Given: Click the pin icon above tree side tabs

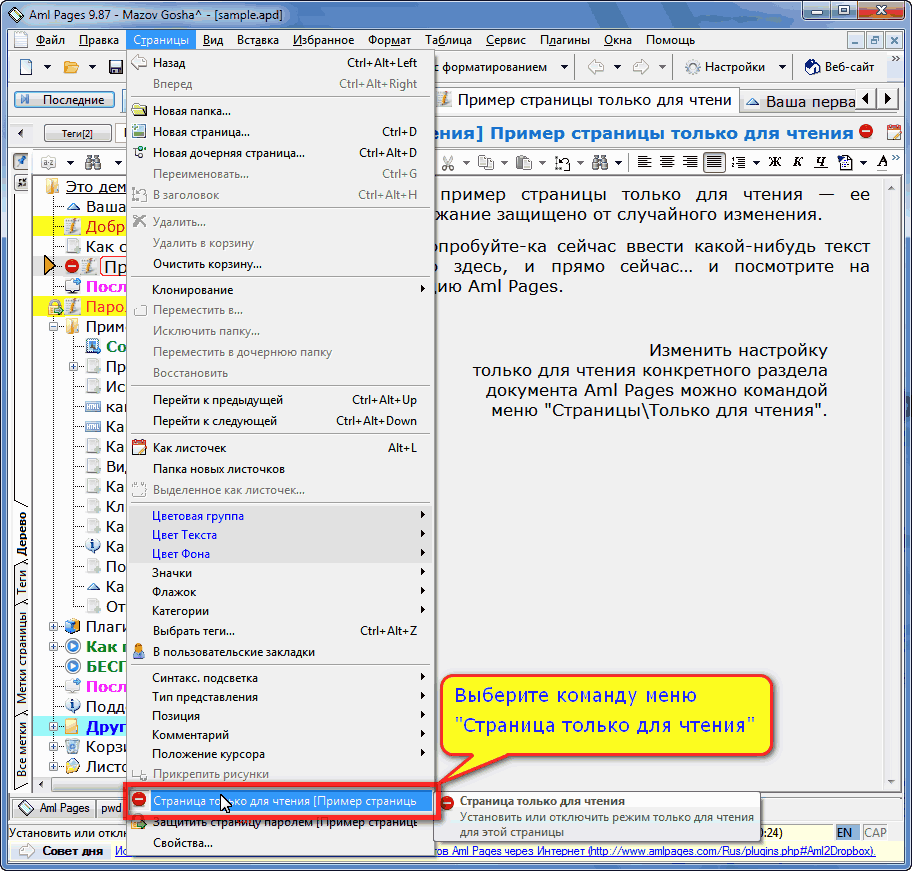Looking at the screenshot, I should (x=22, y=161).
